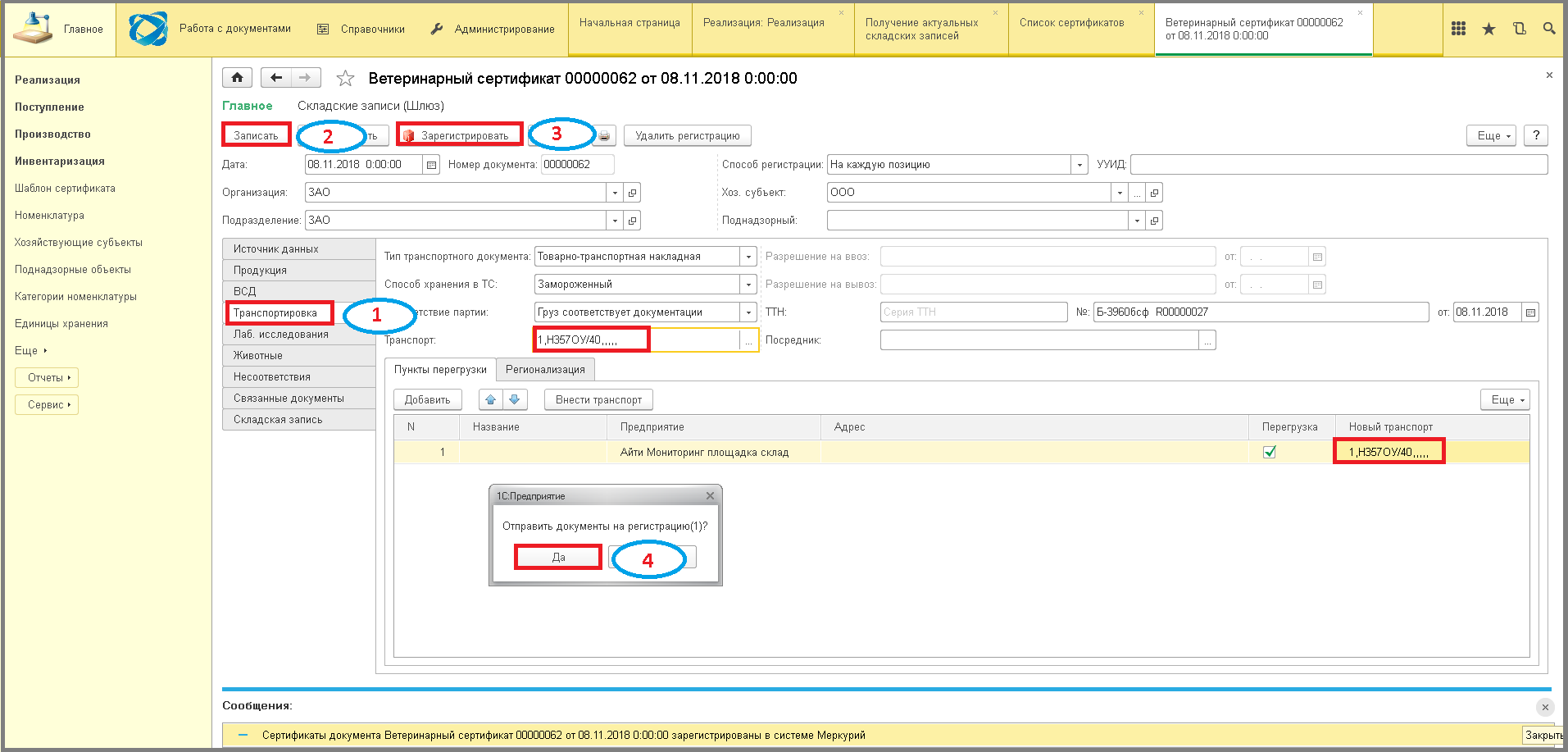The width and height of the screenshot is (1568, 752).
Task: Select Пункты перегрузки tab
Action: click(x=440, y=370)
